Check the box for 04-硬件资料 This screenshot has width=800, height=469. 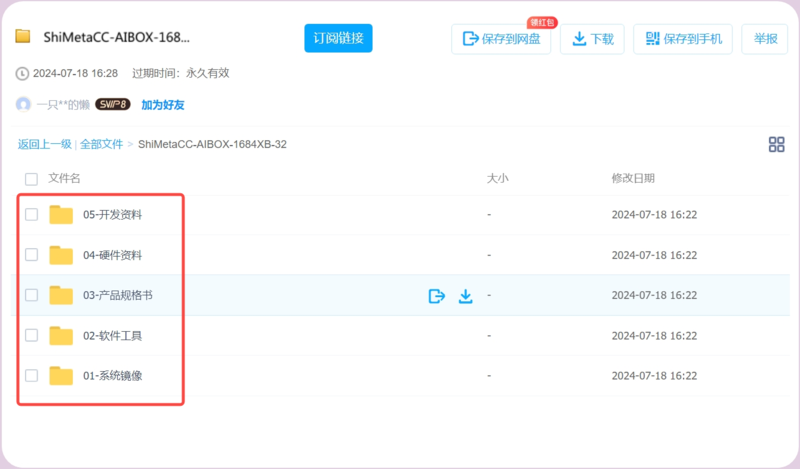(x=31, y=254)
